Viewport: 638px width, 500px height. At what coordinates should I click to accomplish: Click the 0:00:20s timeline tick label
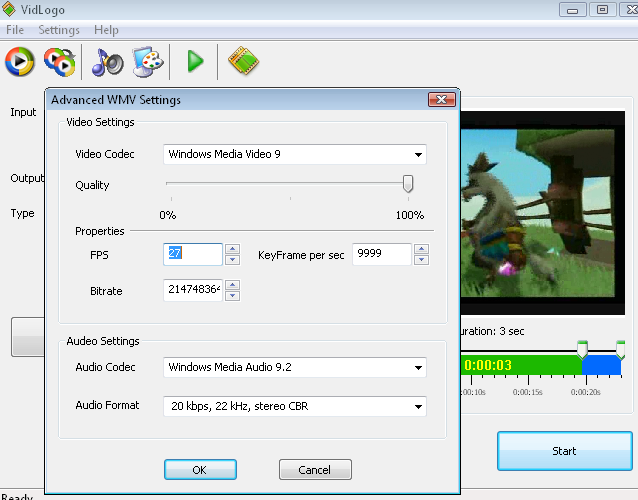tap(586, 392)
